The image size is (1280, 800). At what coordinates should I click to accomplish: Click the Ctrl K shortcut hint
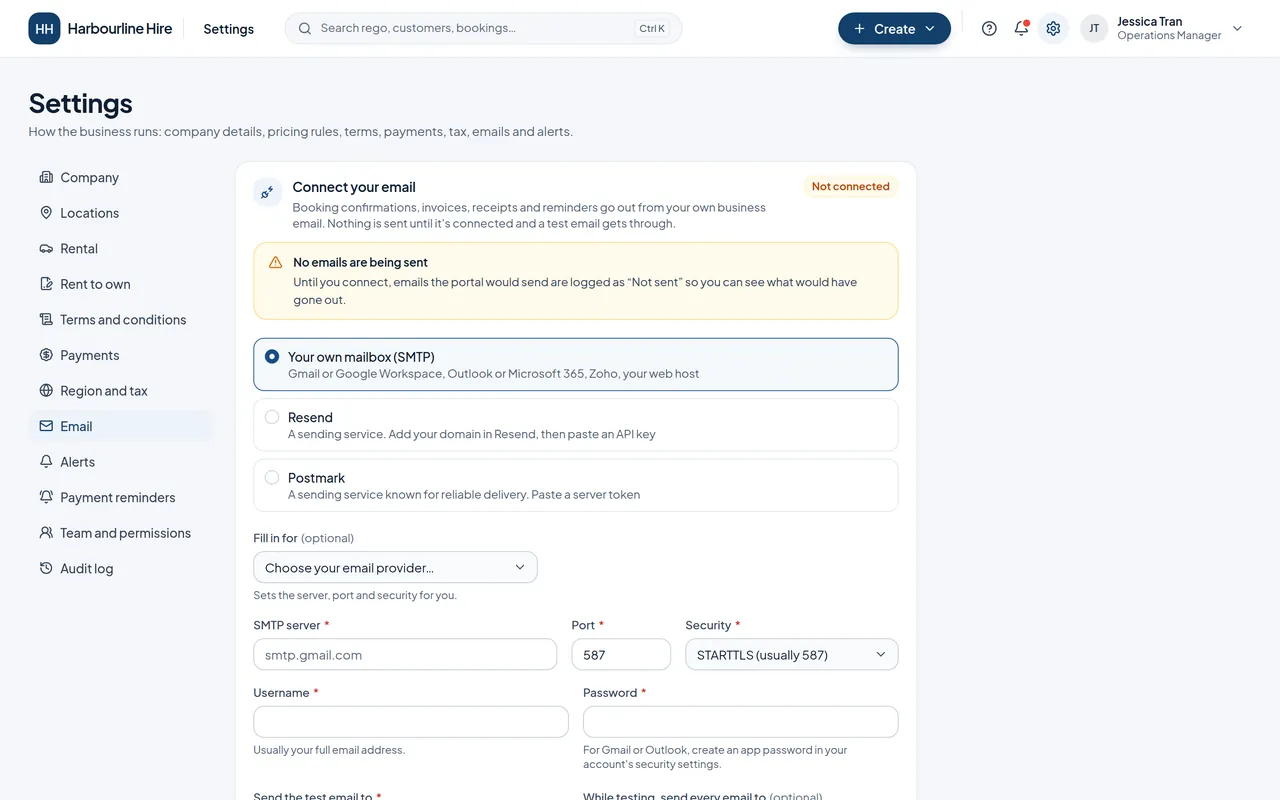coord(652,29)
